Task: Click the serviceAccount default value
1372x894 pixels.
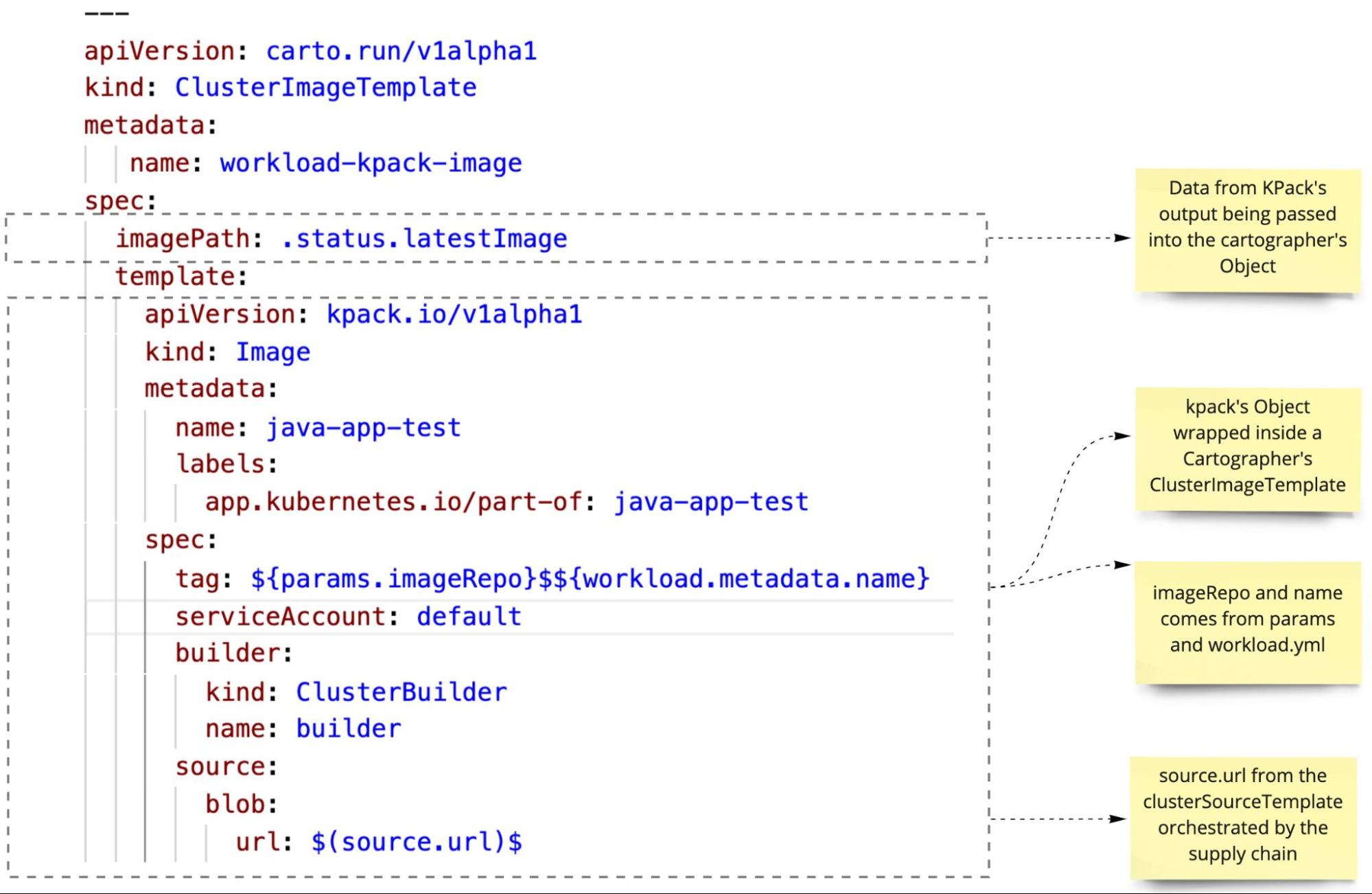Action: (x=469, y=617)
